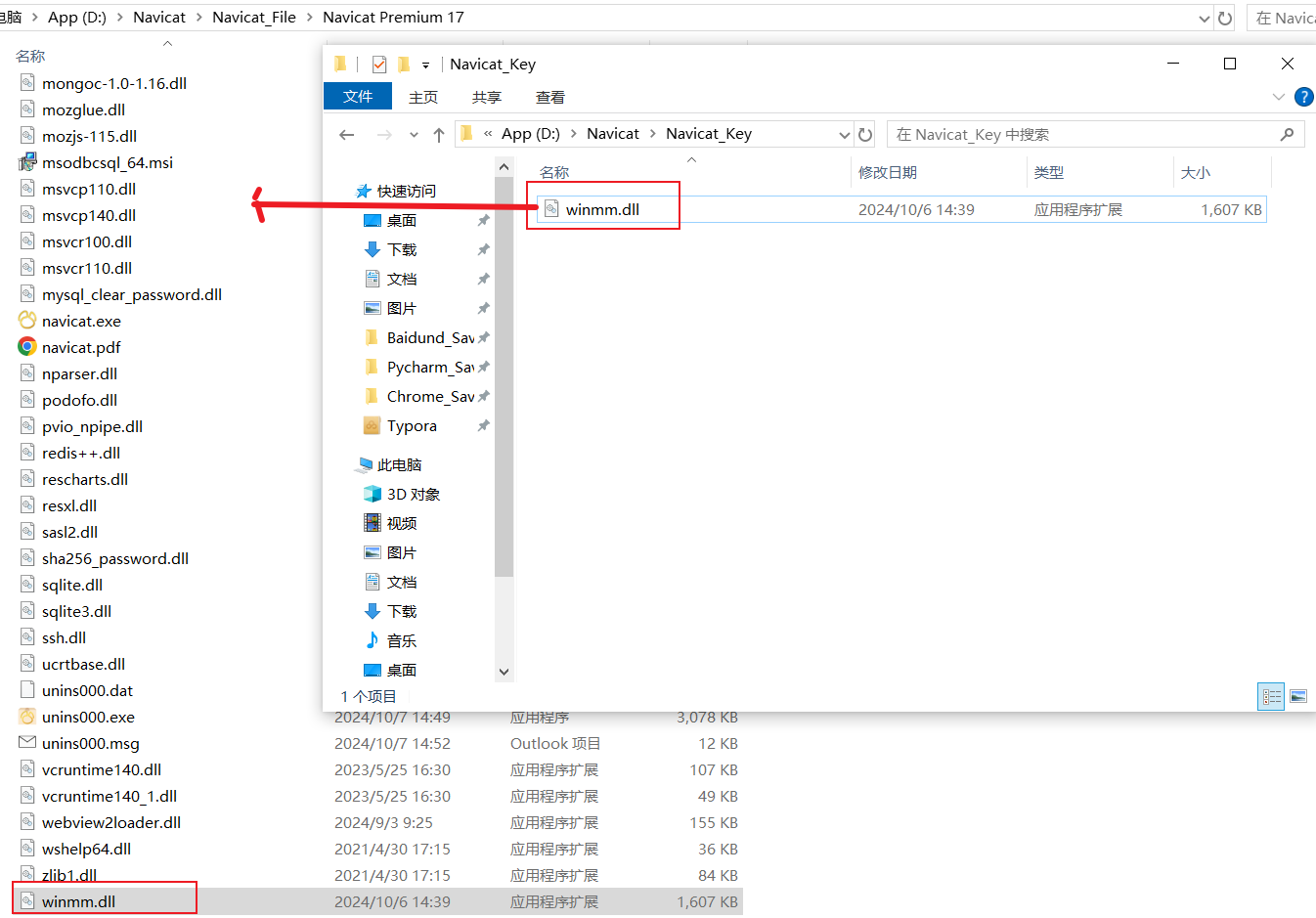Viewport: 1316px width, 918px height.
Task: Select unins000.exe in the background window
Action: 88,717
